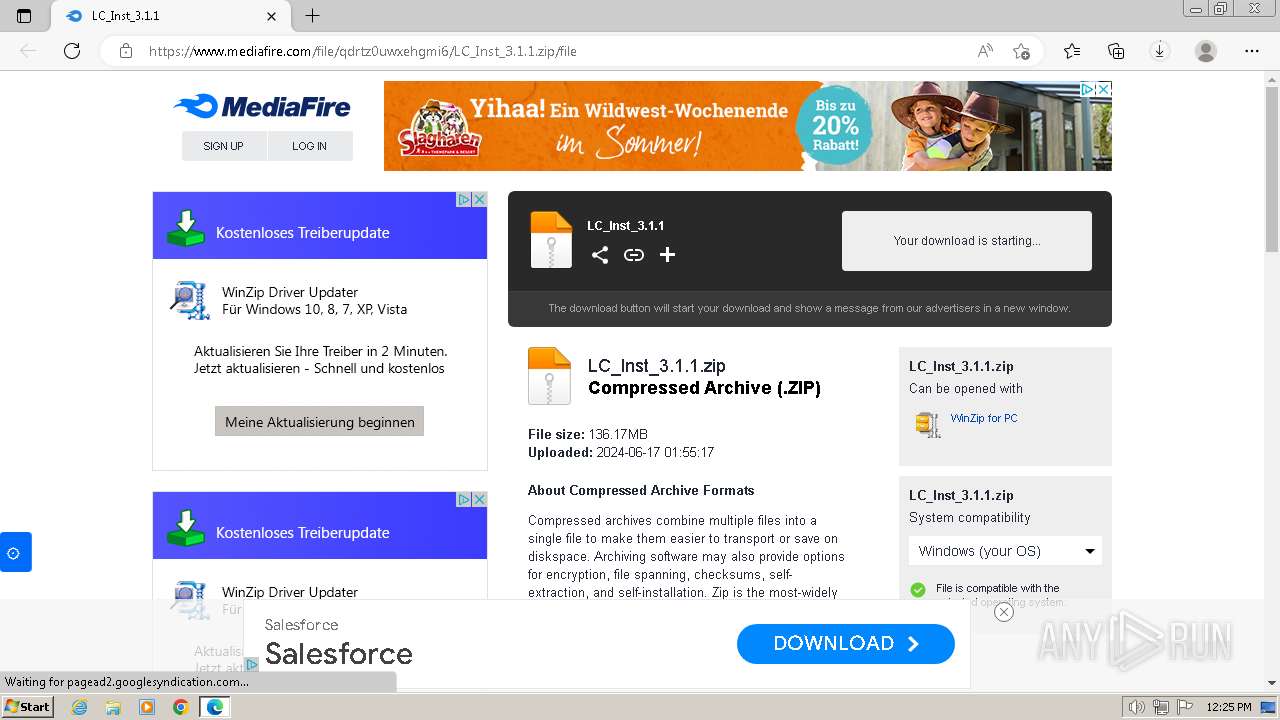Screen dimensions: 1280x720
Task: Click the share icon under LC_Inst_3.1.1
Action: [600, 255]
